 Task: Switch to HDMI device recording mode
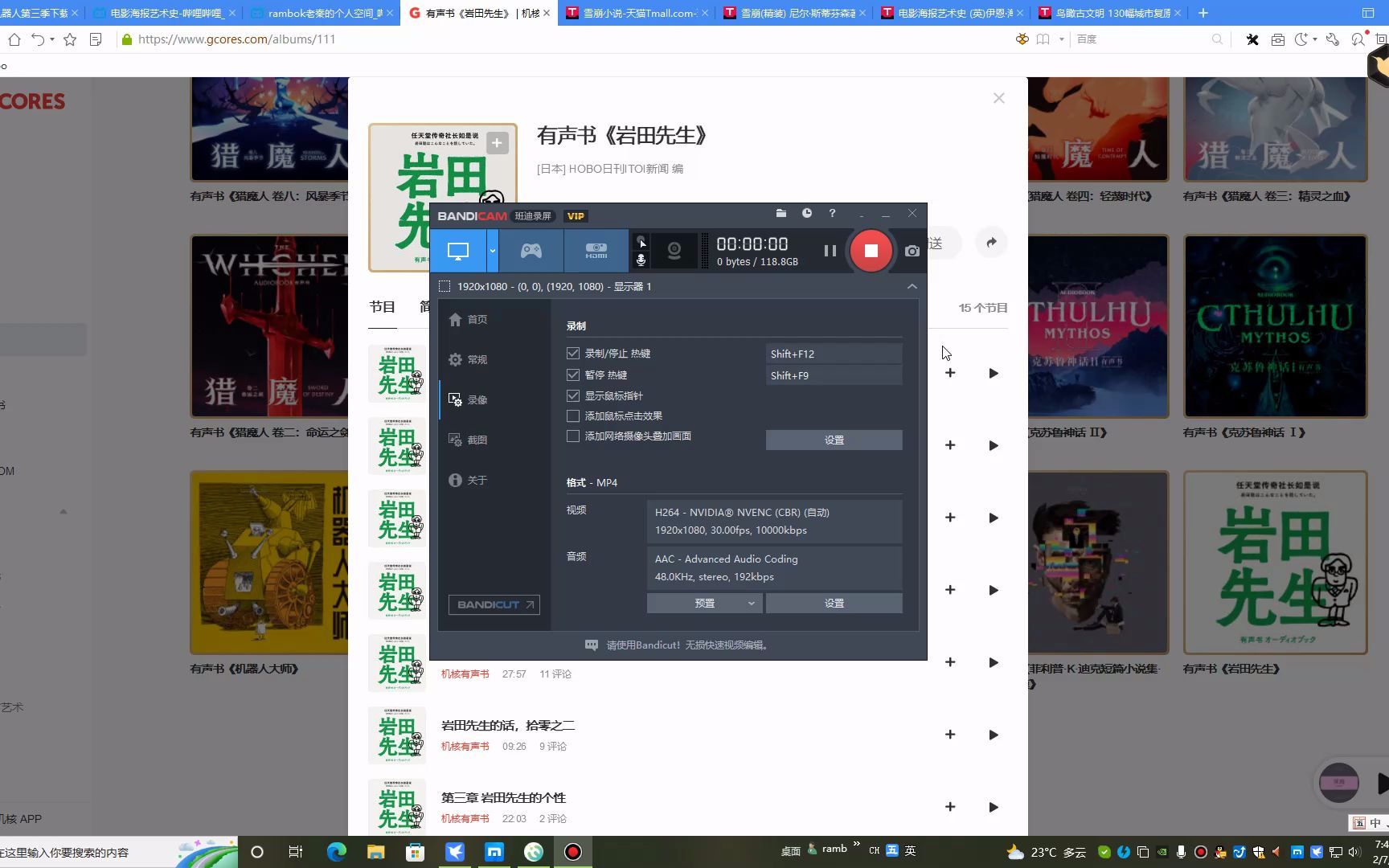tap(596, 251)
